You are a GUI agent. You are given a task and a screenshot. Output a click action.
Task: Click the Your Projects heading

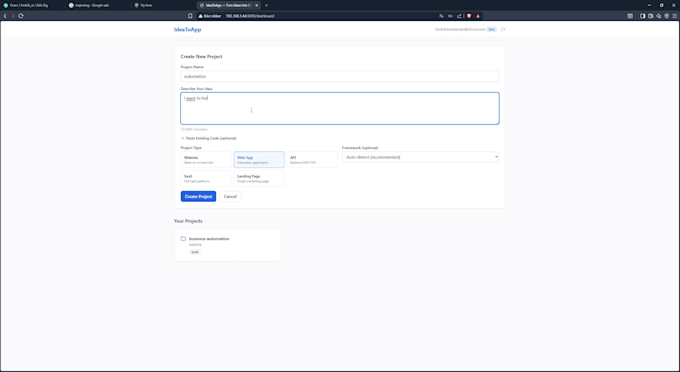188,221
